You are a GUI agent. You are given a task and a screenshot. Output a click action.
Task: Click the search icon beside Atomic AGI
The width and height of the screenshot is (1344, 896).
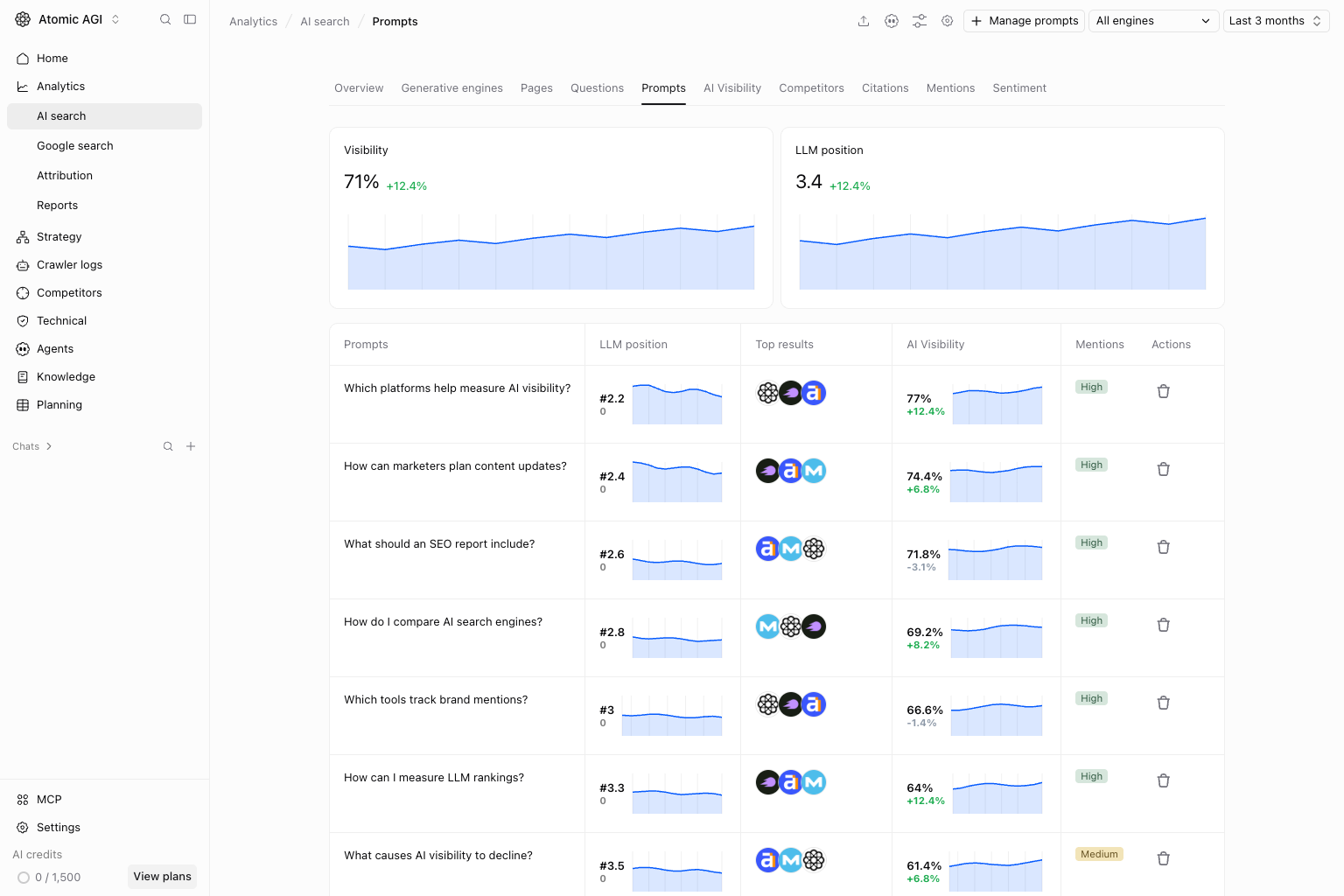165,19
